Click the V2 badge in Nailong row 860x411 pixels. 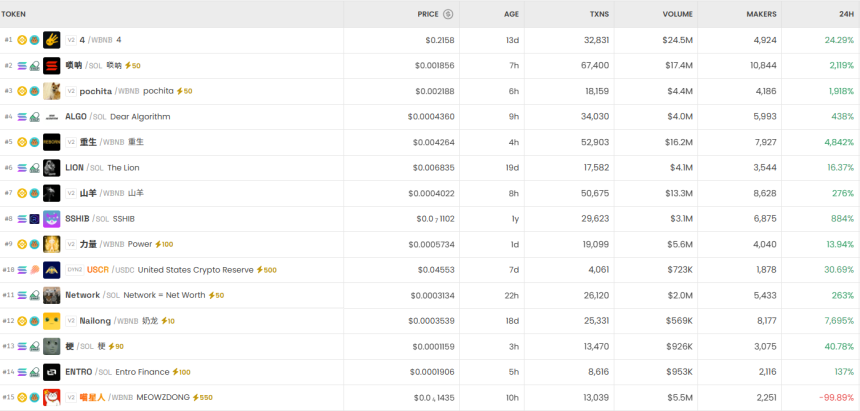[x=71, y=321]
